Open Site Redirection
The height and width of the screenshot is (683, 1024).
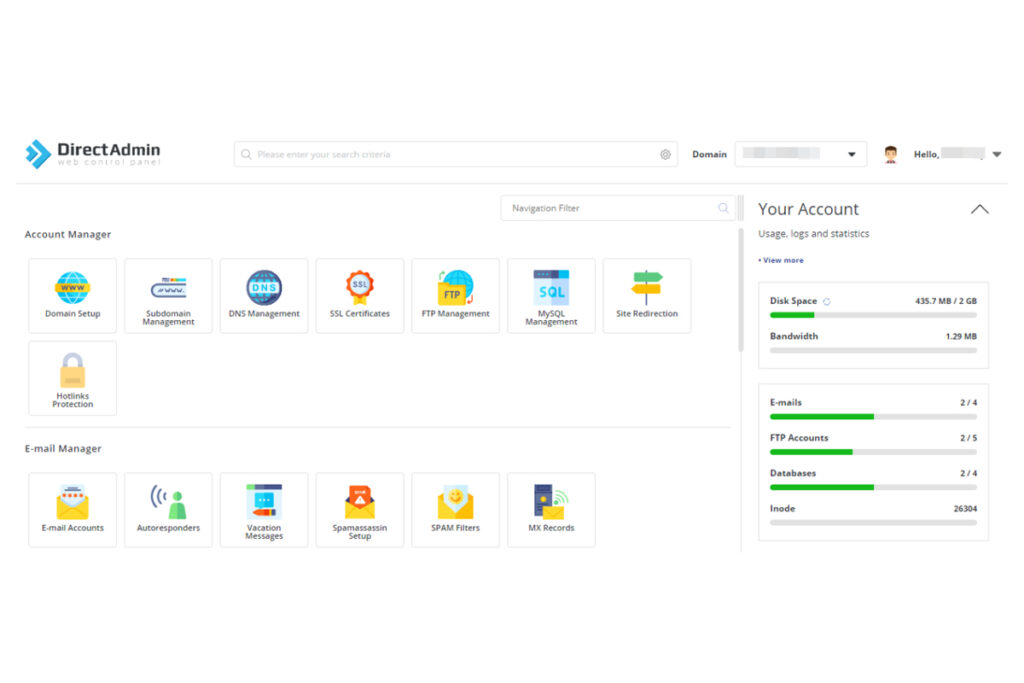tap(647, 296)
